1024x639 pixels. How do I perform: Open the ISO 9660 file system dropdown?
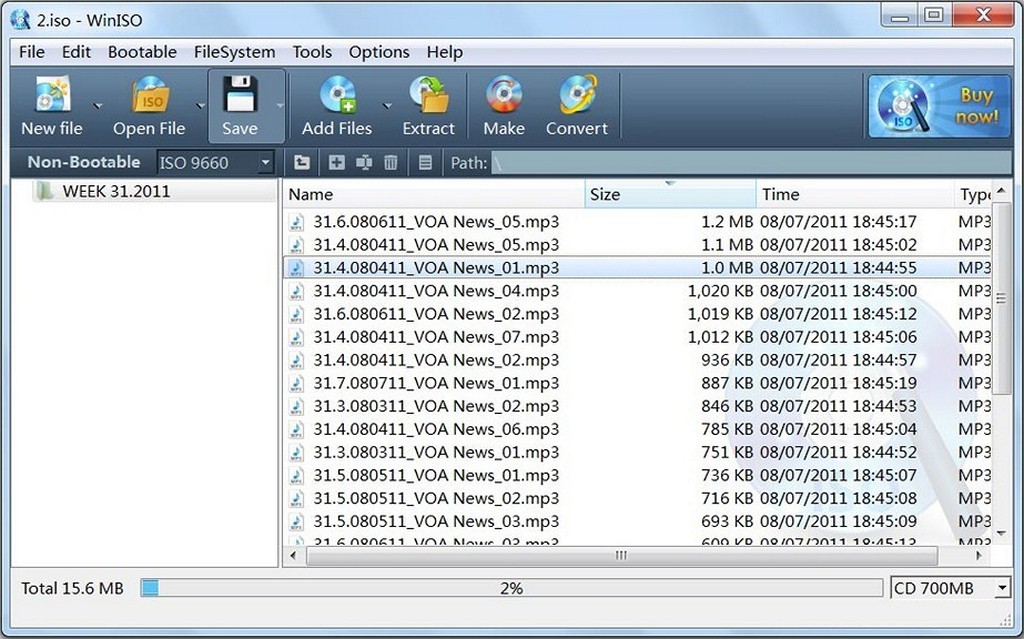point(265,162)
